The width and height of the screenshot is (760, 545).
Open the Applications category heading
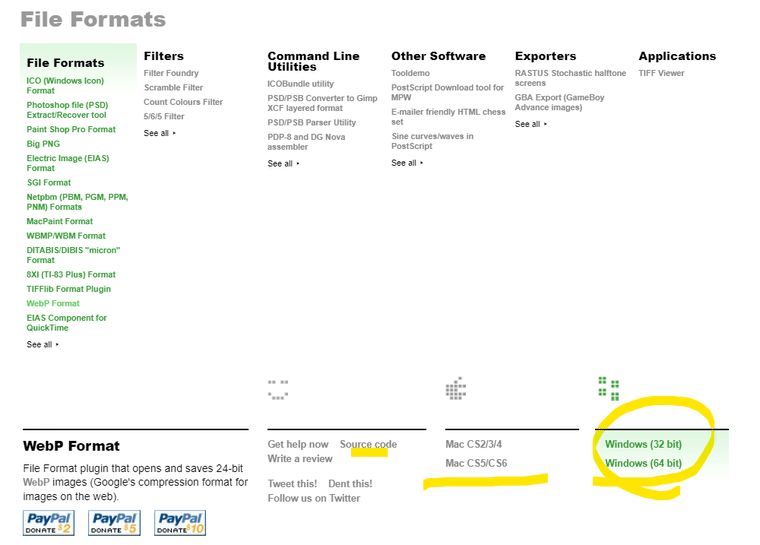pyautogui.click(x=677, y=57)
